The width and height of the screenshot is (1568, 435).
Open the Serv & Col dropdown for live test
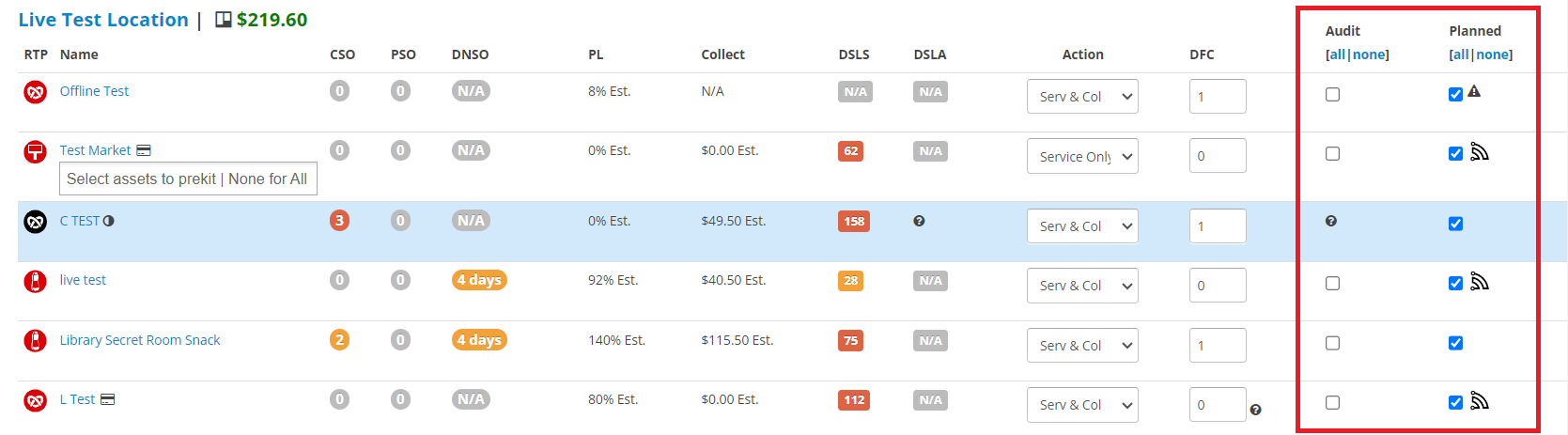coord(1082,286)
